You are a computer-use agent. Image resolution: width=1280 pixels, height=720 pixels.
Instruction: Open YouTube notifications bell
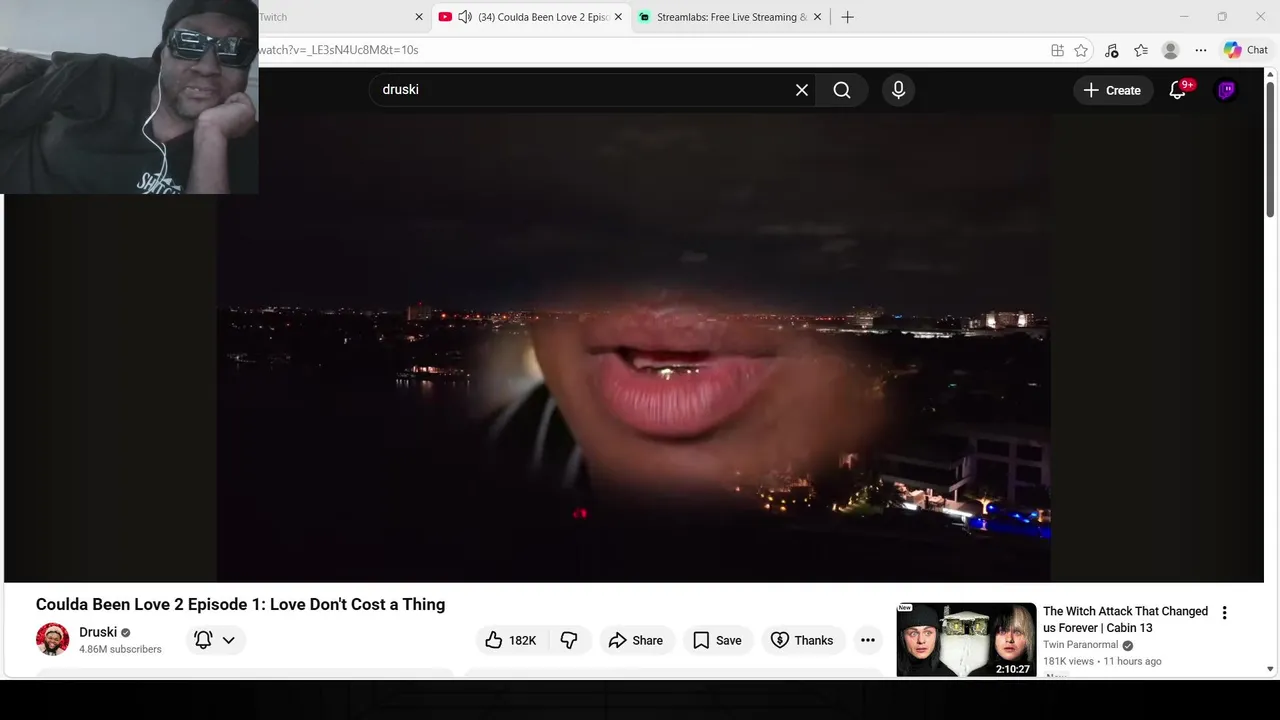click(x=1178, y=90)
